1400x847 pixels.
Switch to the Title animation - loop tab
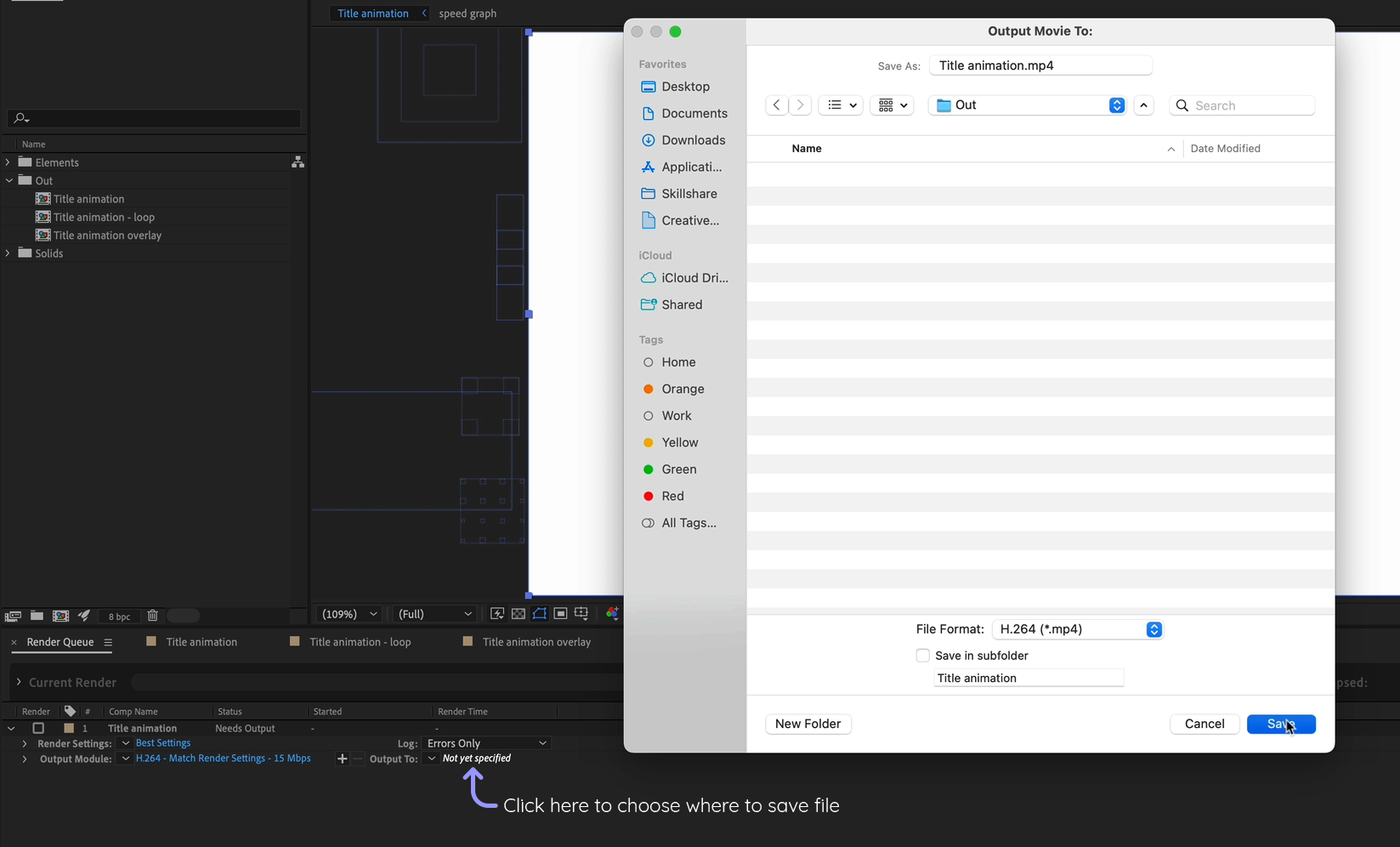(360, 642)
